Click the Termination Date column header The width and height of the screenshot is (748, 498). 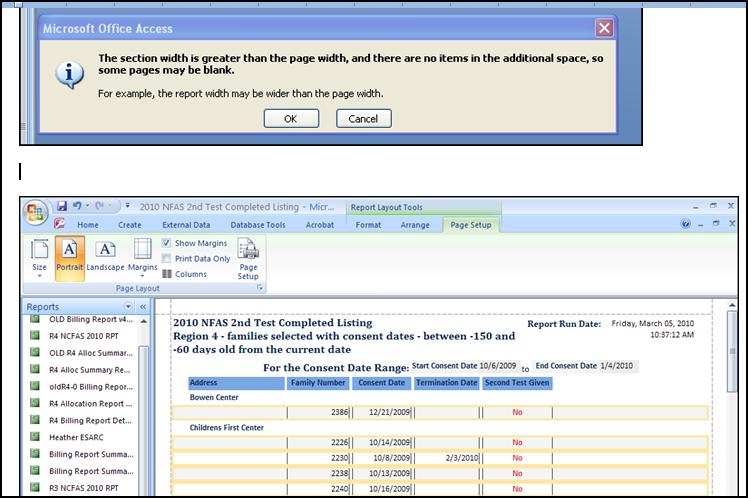[447, 383]
